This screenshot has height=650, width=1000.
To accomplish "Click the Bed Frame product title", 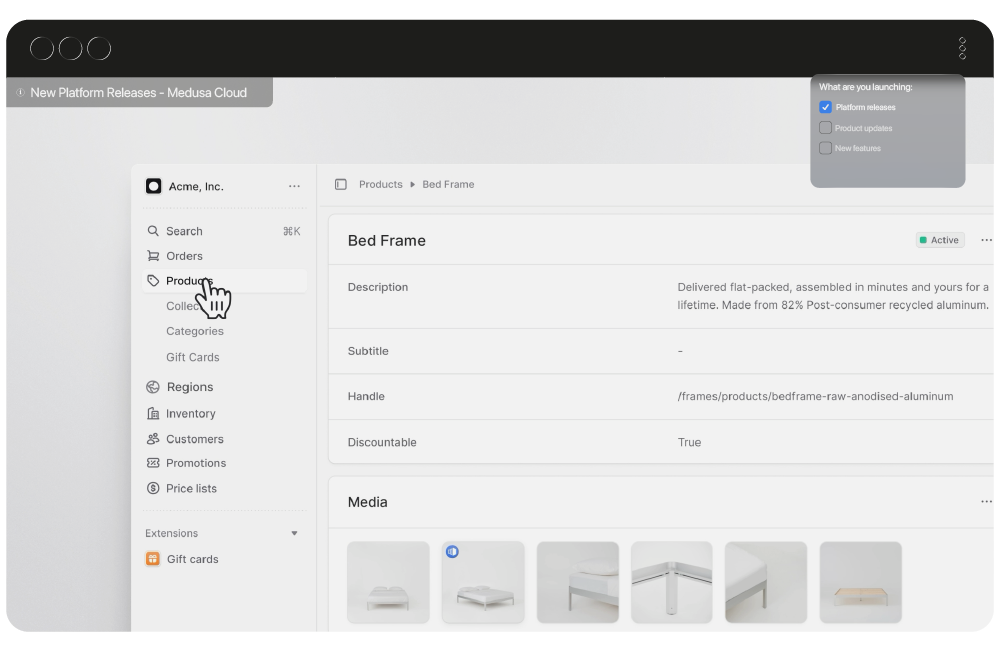I will [386, 241].
